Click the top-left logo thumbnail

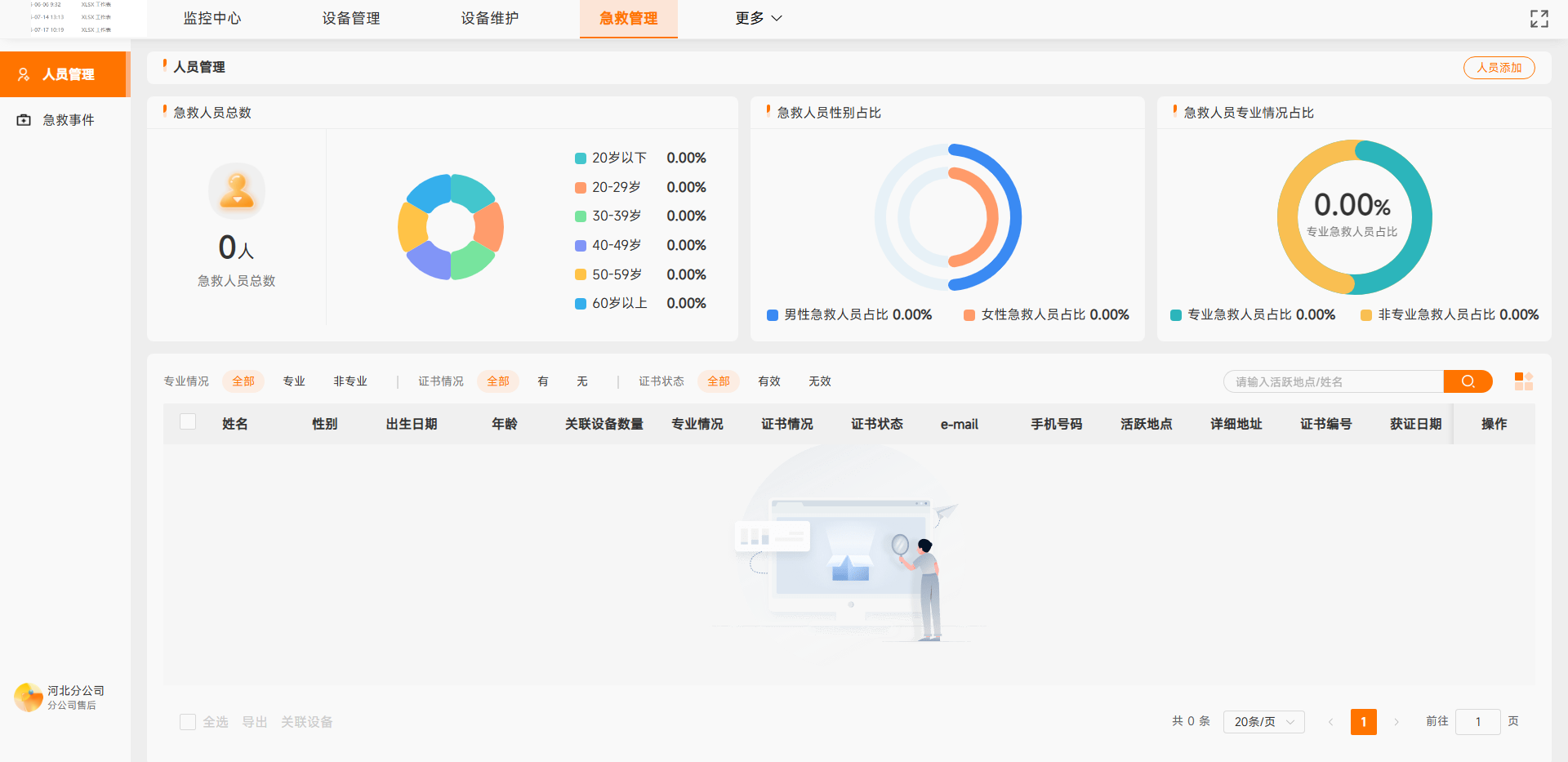tap(73, 18)
